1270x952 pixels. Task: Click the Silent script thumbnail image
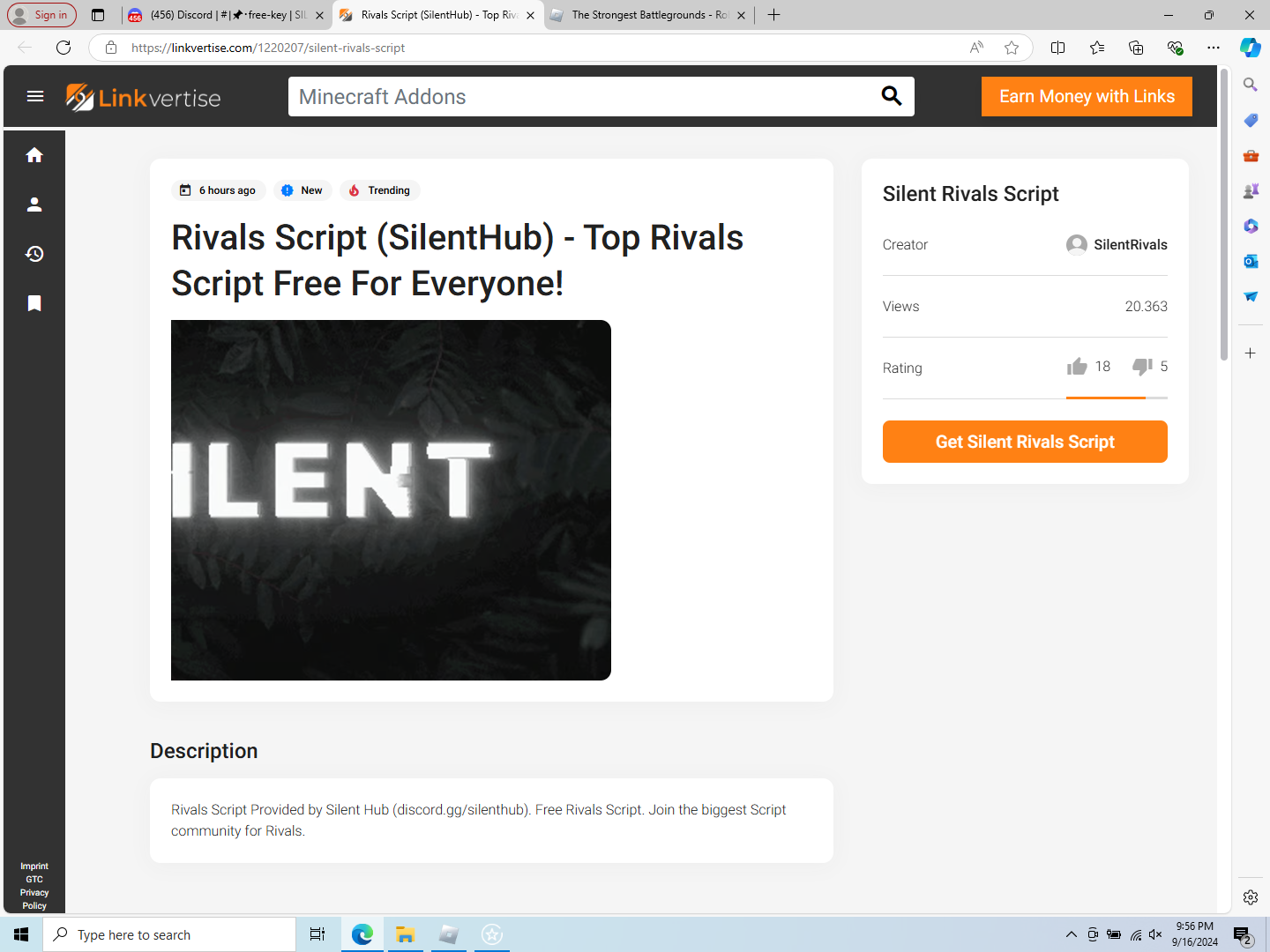tap(391, 500)
